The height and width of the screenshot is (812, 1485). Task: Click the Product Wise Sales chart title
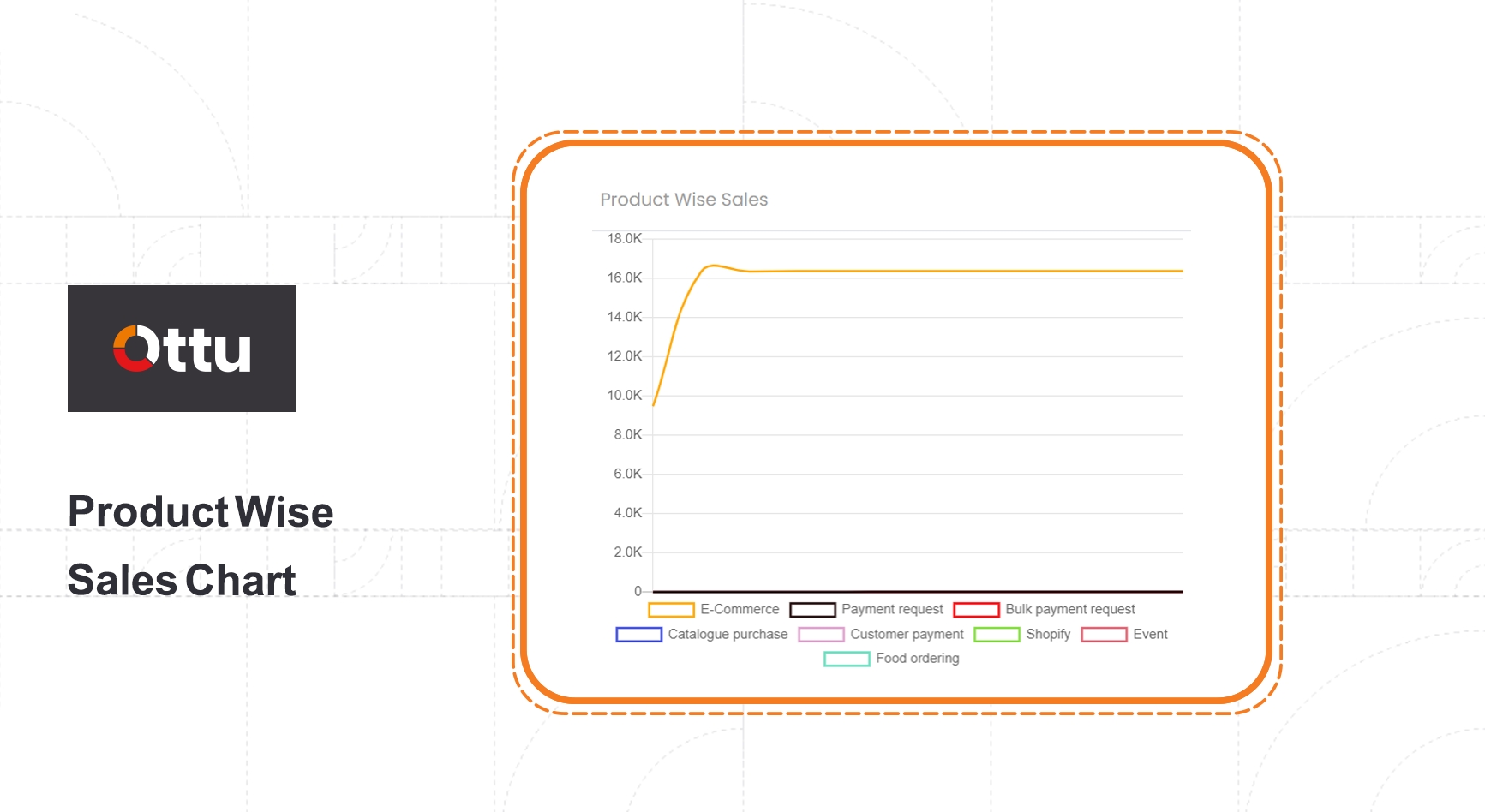pos(684,200)
